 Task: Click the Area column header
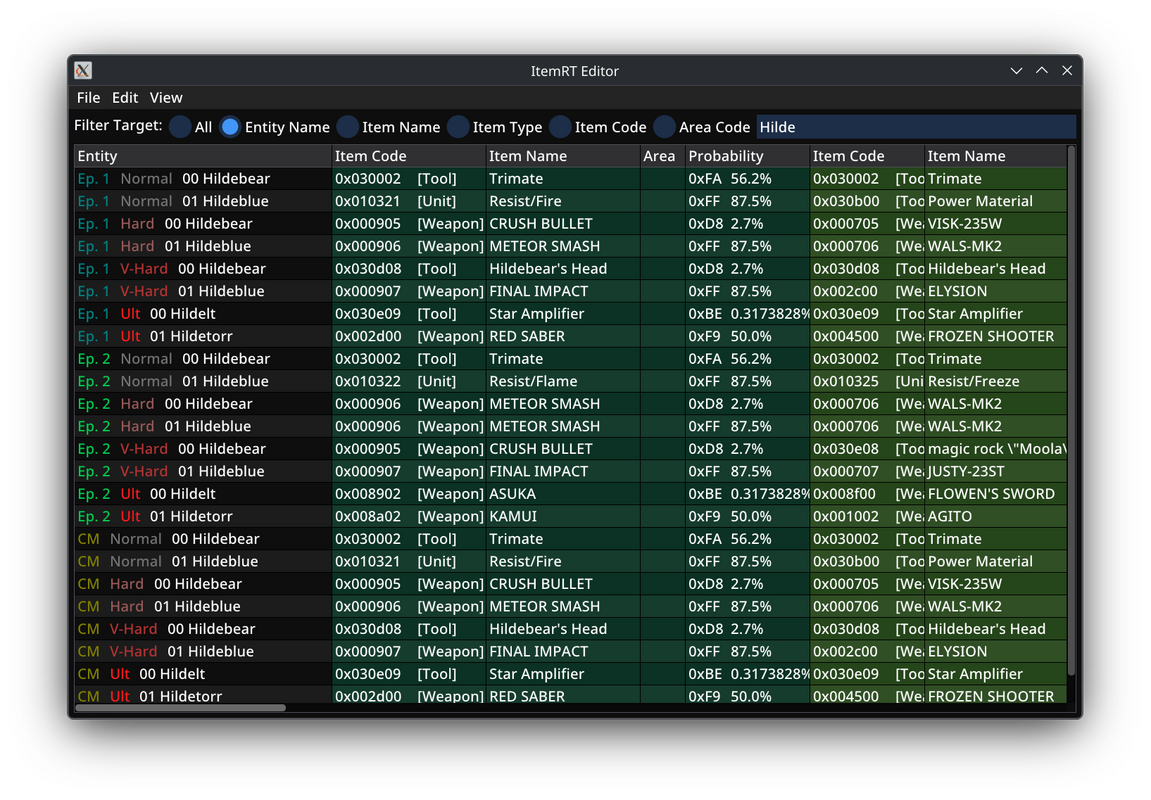(x=662, y=156)
